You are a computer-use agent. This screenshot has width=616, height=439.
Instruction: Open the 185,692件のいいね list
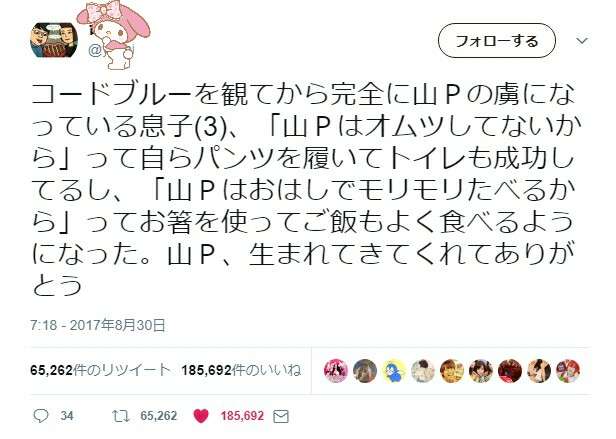click(241, 370)
